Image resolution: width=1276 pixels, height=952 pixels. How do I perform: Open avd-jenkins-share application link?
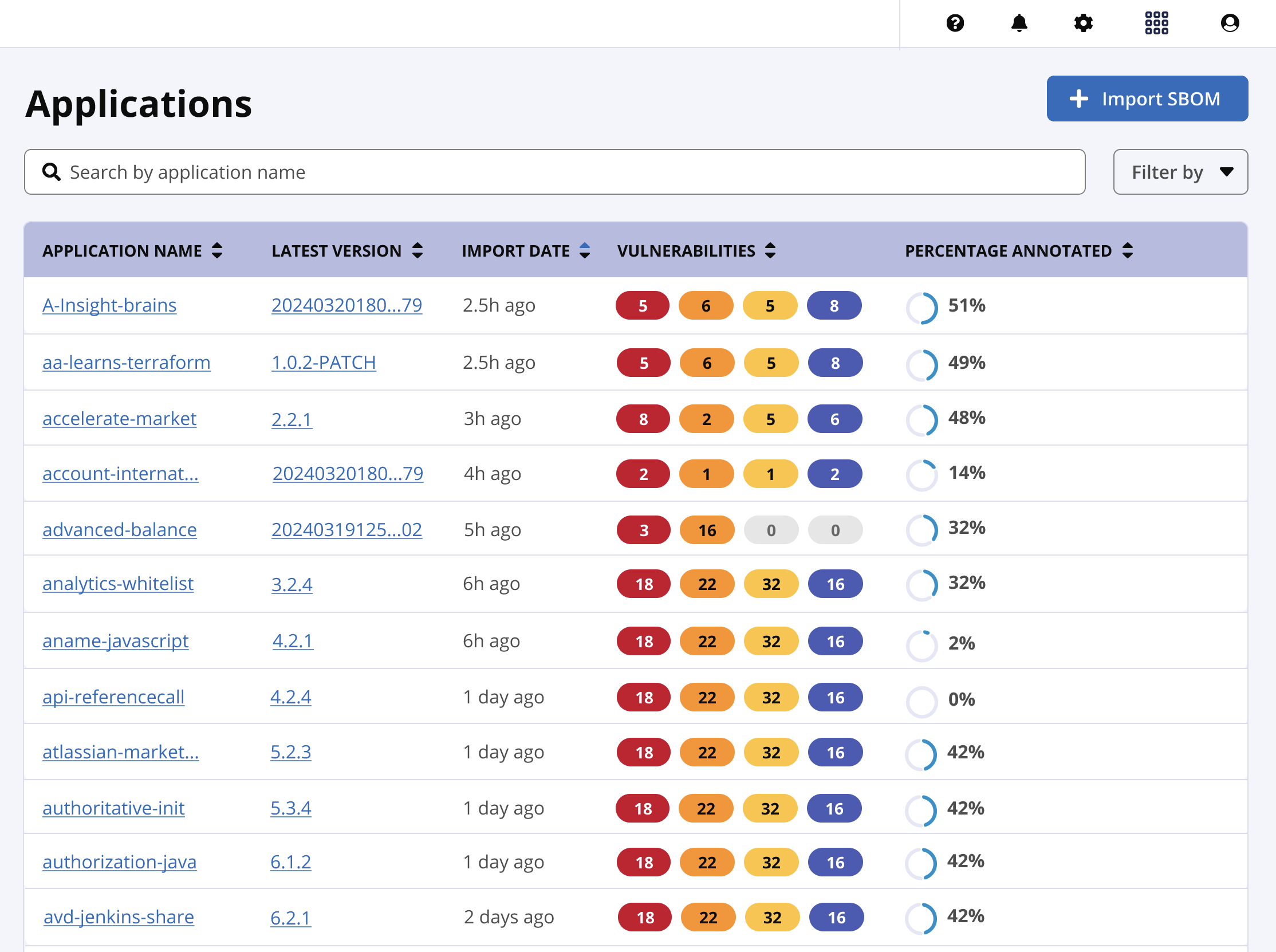pos(119,916)
